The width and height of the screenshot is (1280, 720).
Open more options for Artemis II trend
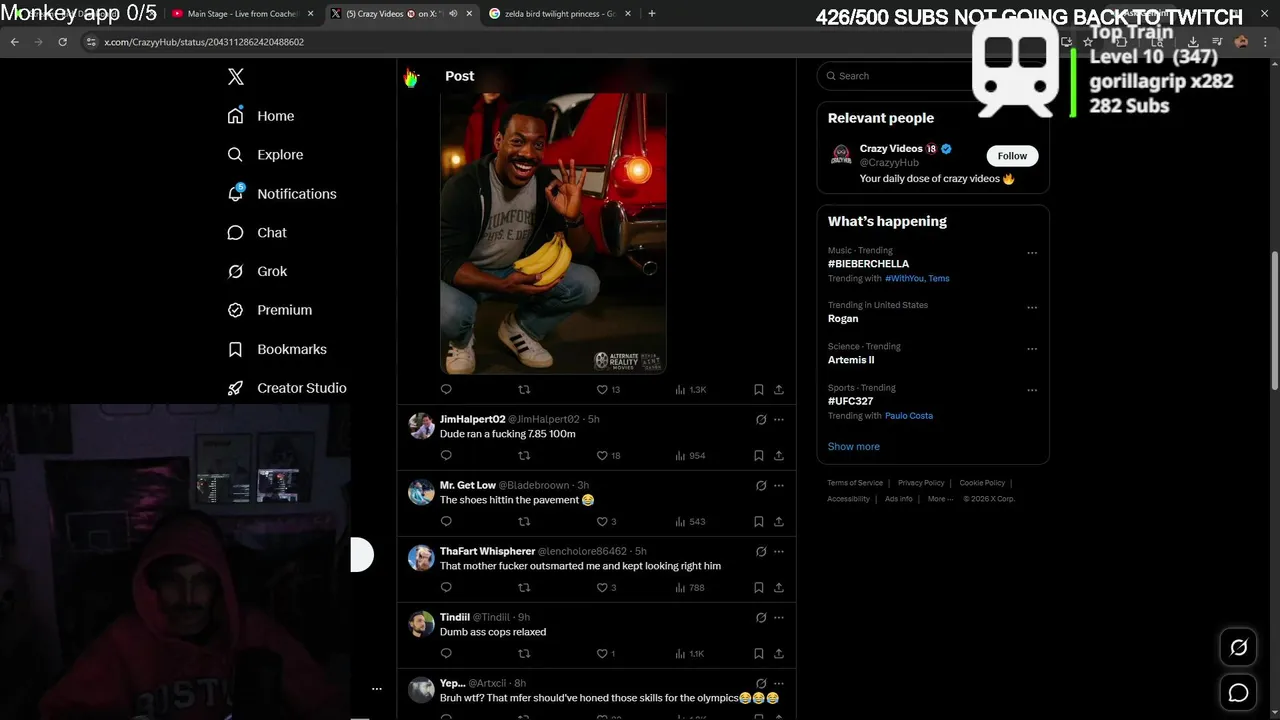[1032, 349]
